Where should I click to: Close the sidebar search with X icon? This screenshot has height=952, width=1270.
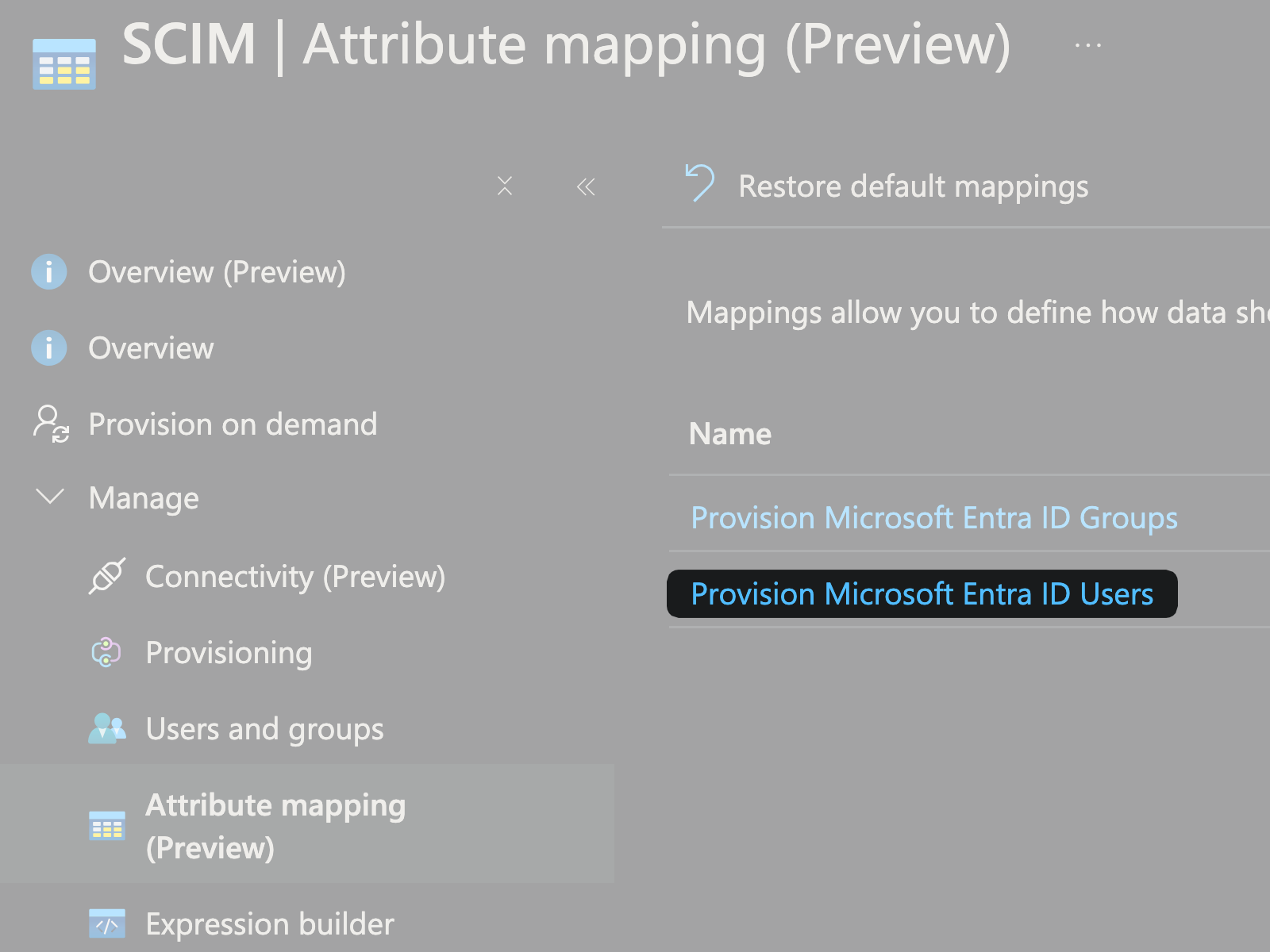tap(505, 186)
